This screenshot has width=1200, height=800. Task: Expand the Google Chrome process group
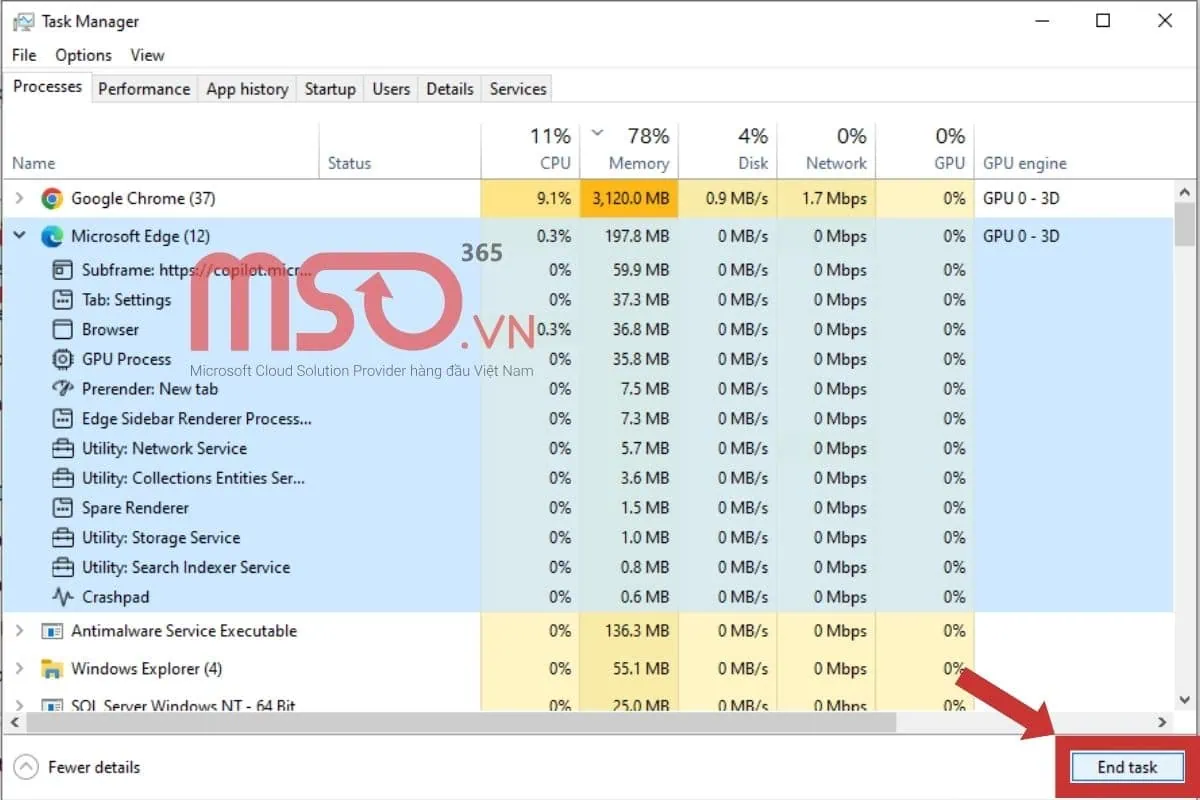click(x=18, y=198)
